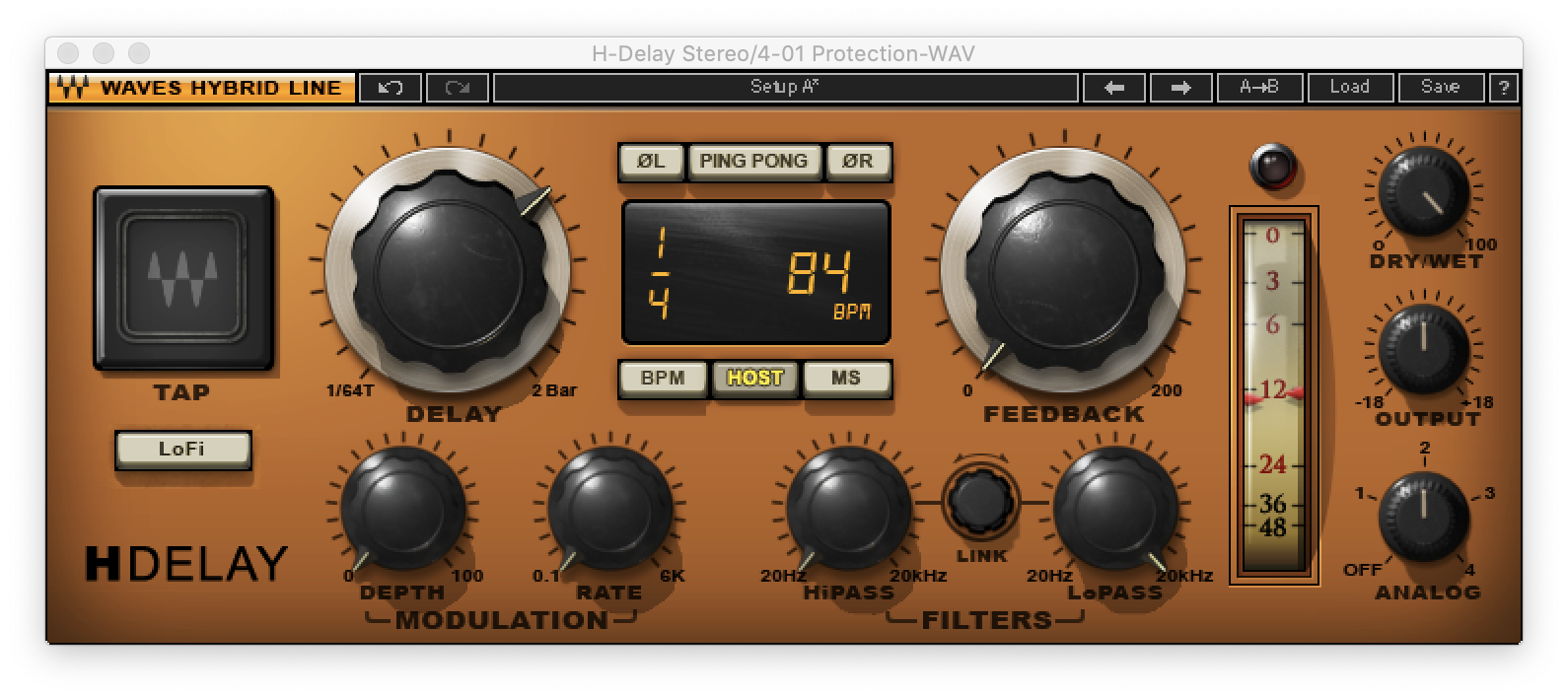Image resolution: width=1568 pixels, height=698 pixels.
Task: Go to next preset with right arrow
Action: point(1180,88)
